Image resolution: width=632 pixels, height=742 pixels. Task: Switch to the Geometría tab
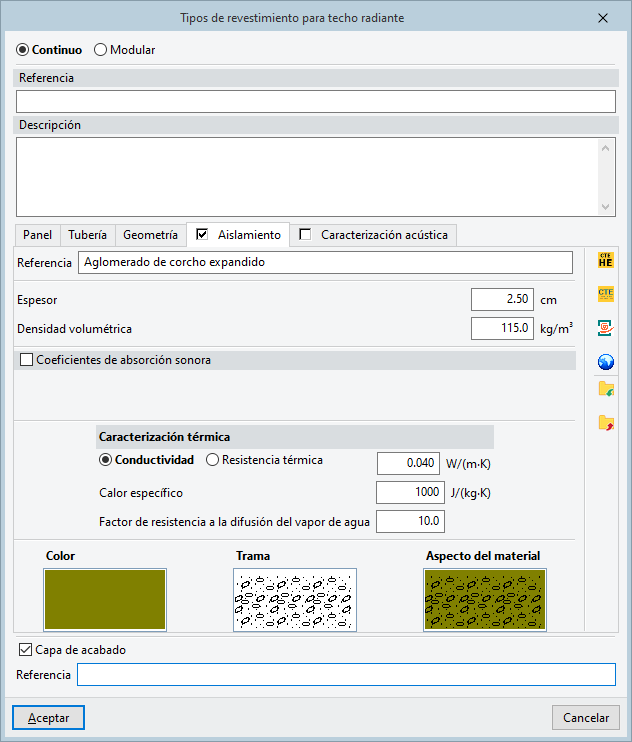click(150, 235)
